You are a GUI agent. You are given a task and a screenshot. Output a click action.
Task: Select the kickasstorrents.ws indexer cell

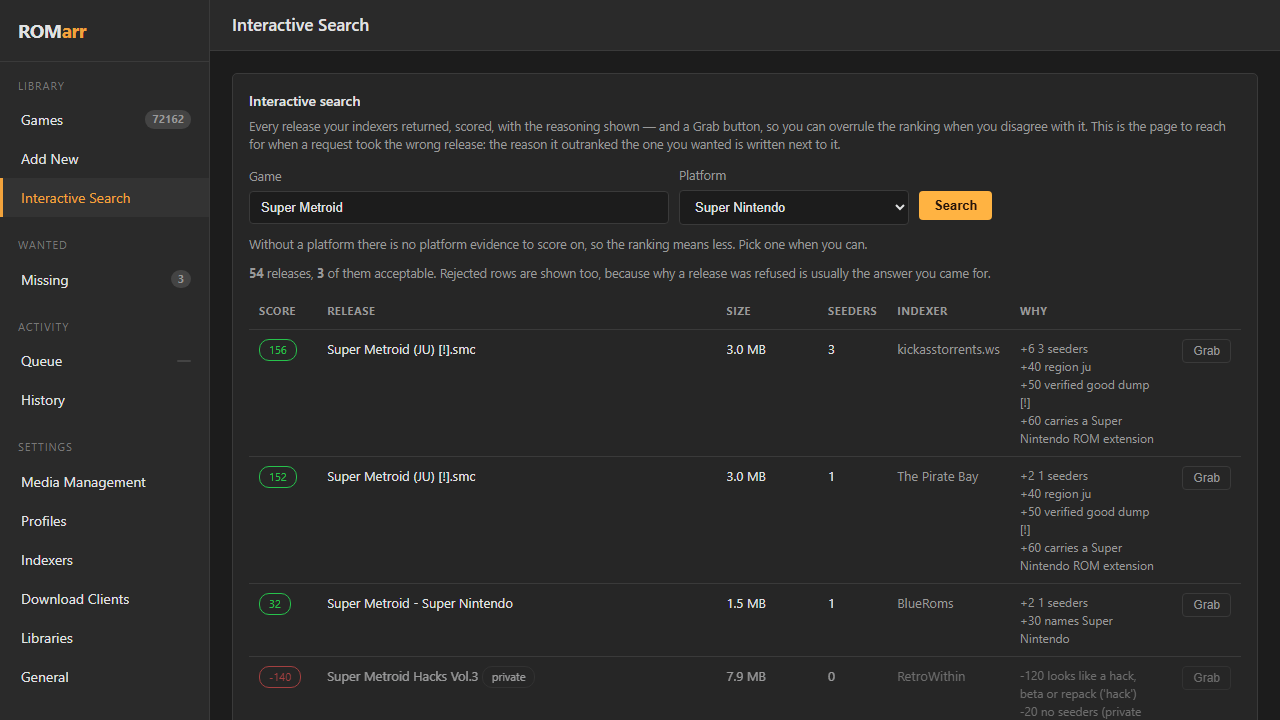tap(948, 349)
